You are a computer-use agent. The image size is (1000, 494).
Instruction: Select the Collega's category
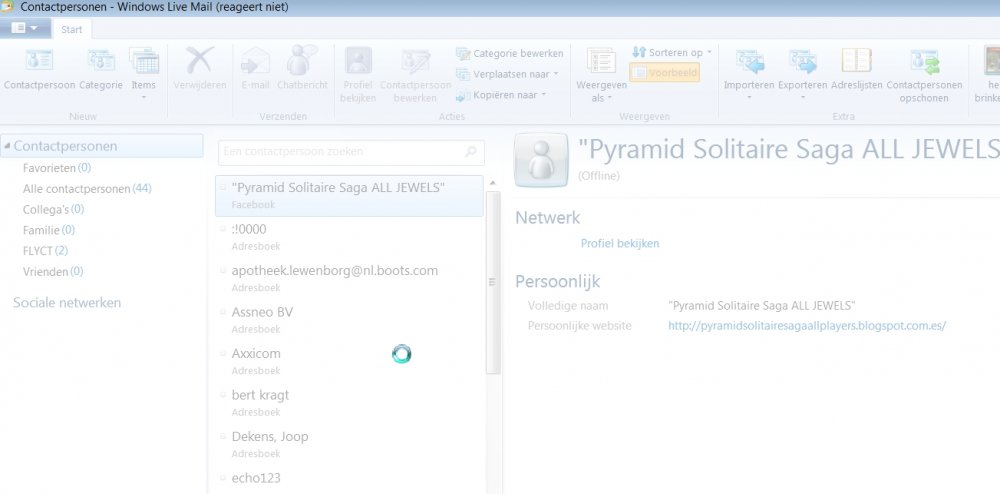pos(54,209)
